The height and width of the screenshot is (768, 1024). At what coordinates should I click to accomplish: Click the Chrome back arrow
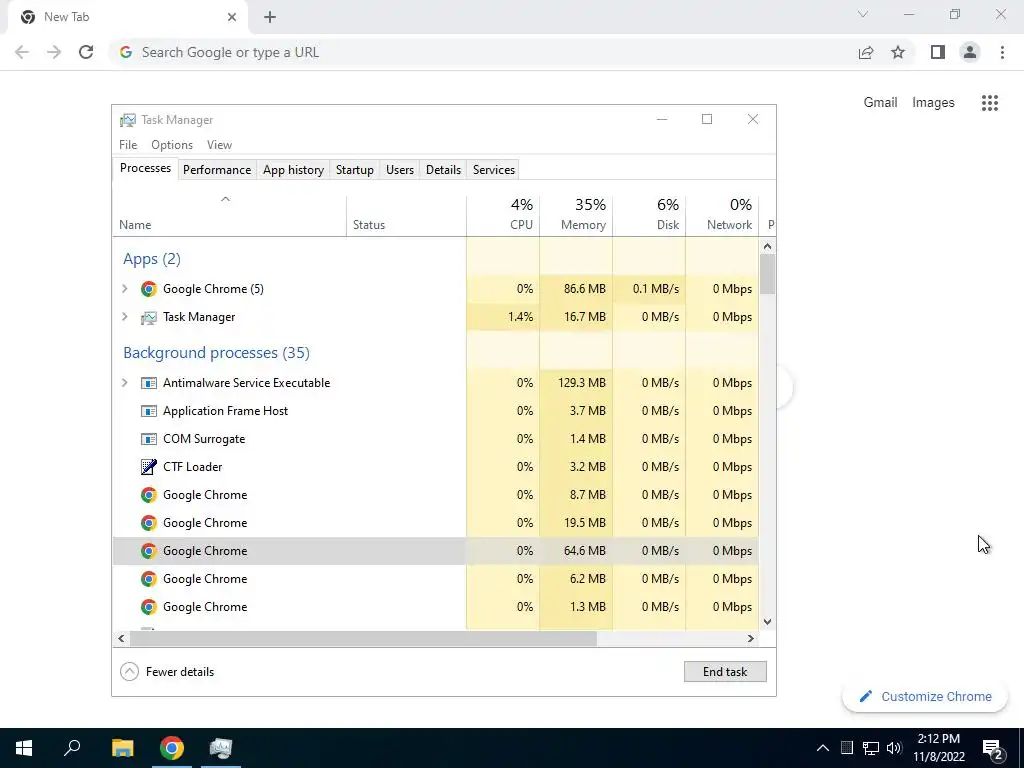(x=22, y=52)
